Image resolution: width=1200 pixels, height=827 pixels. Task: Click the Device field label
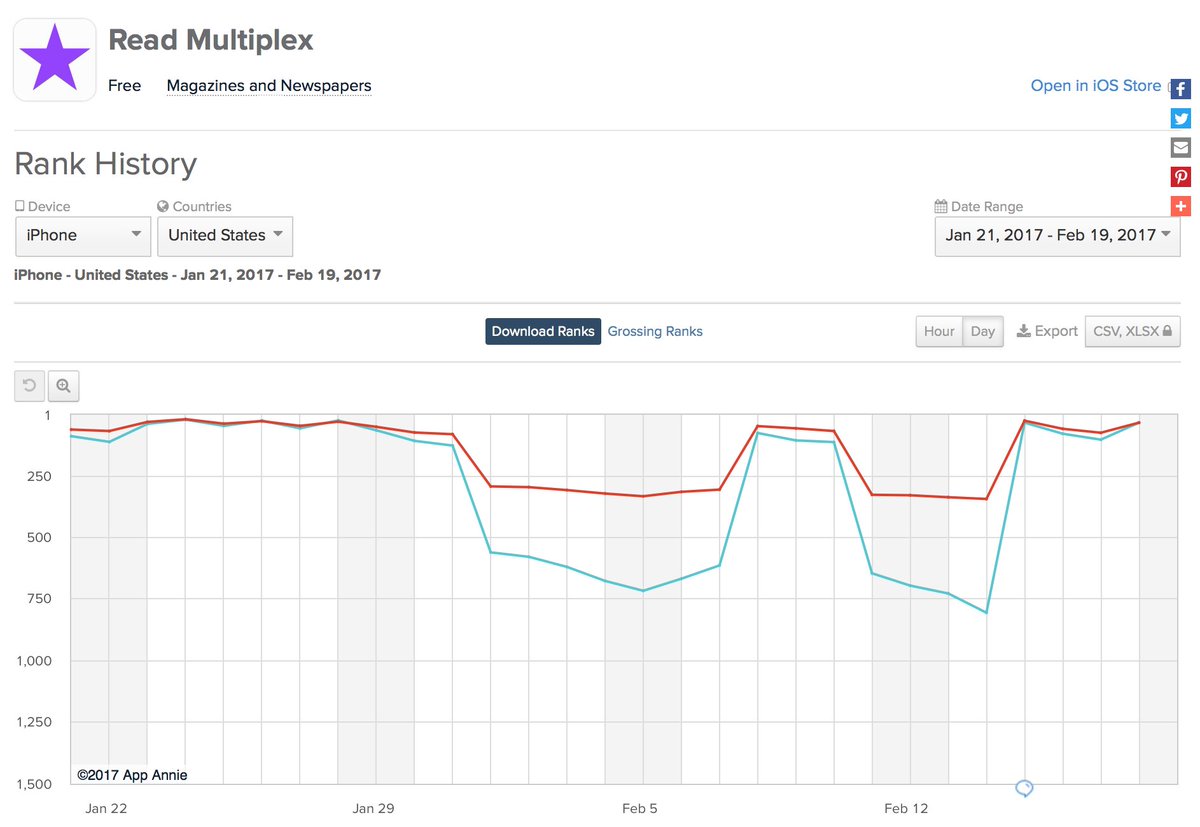[x=49, y=206]
